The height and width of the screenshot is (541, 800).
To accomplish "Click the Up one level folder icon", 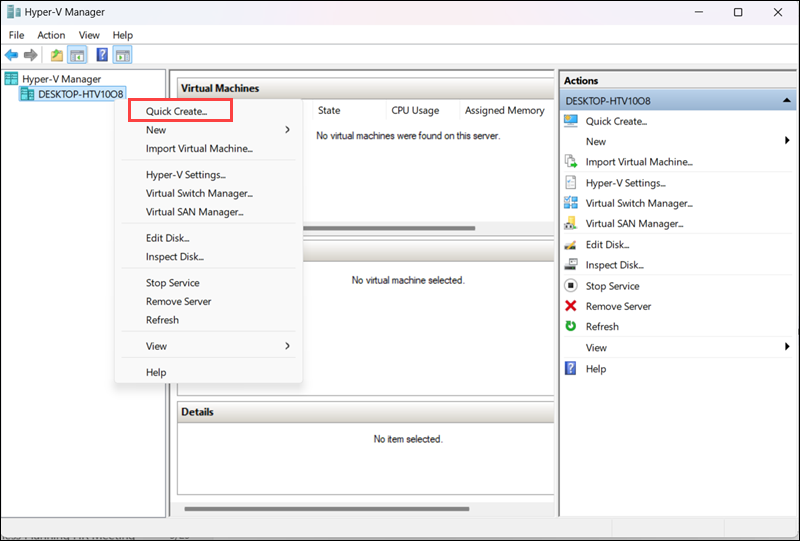I will click(57, 55).
